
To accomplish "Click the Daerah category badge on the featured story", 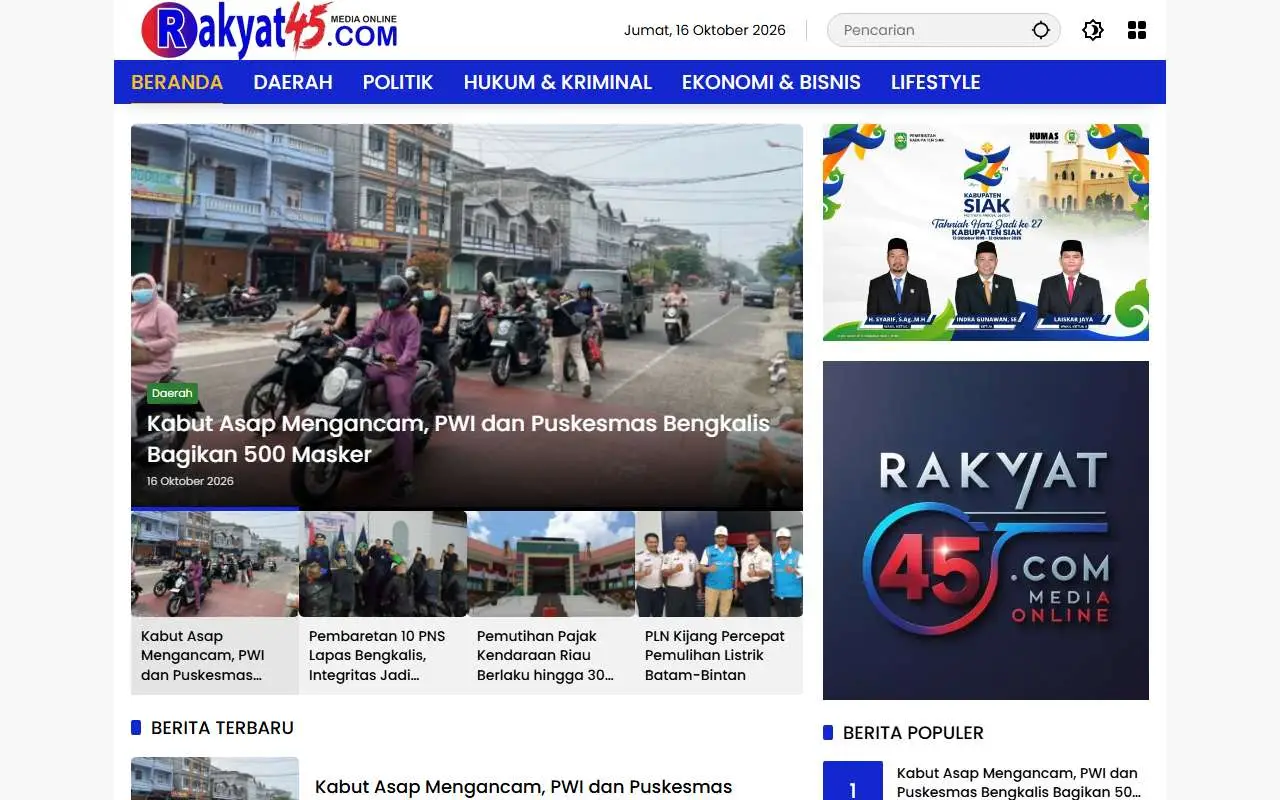I will [x=172, y=393].
